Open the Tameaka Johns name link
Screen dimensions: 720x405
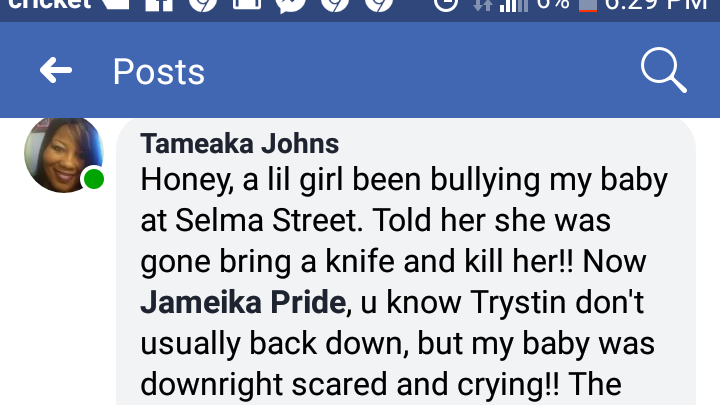240,143
